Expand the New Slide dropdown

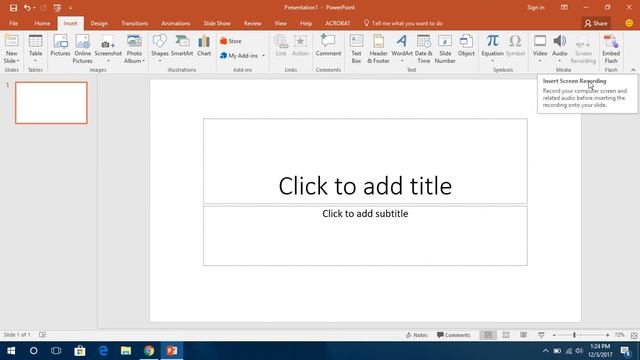(11, 57)
